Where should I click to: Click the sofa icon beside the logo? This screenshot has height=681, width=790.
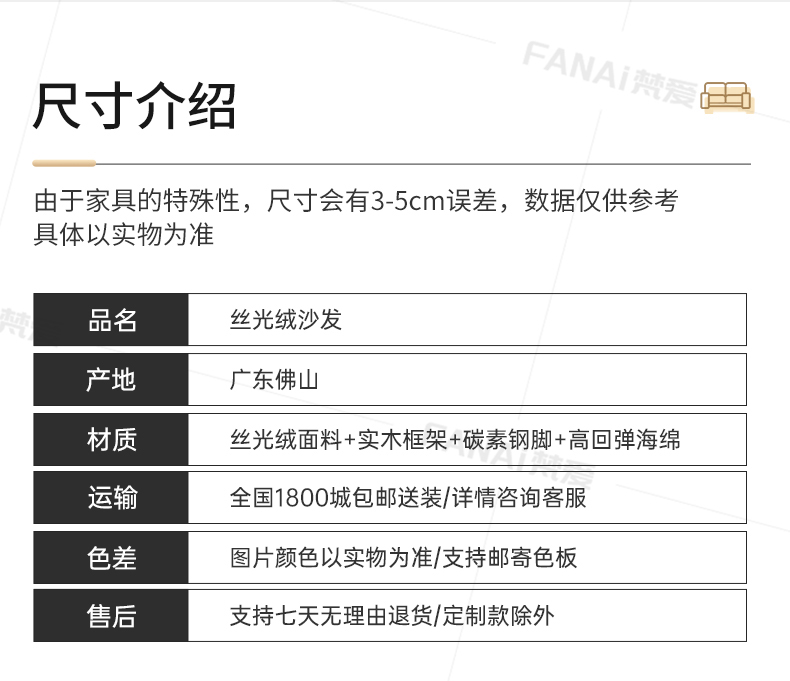pyautogui.click(x=726, y=96)
